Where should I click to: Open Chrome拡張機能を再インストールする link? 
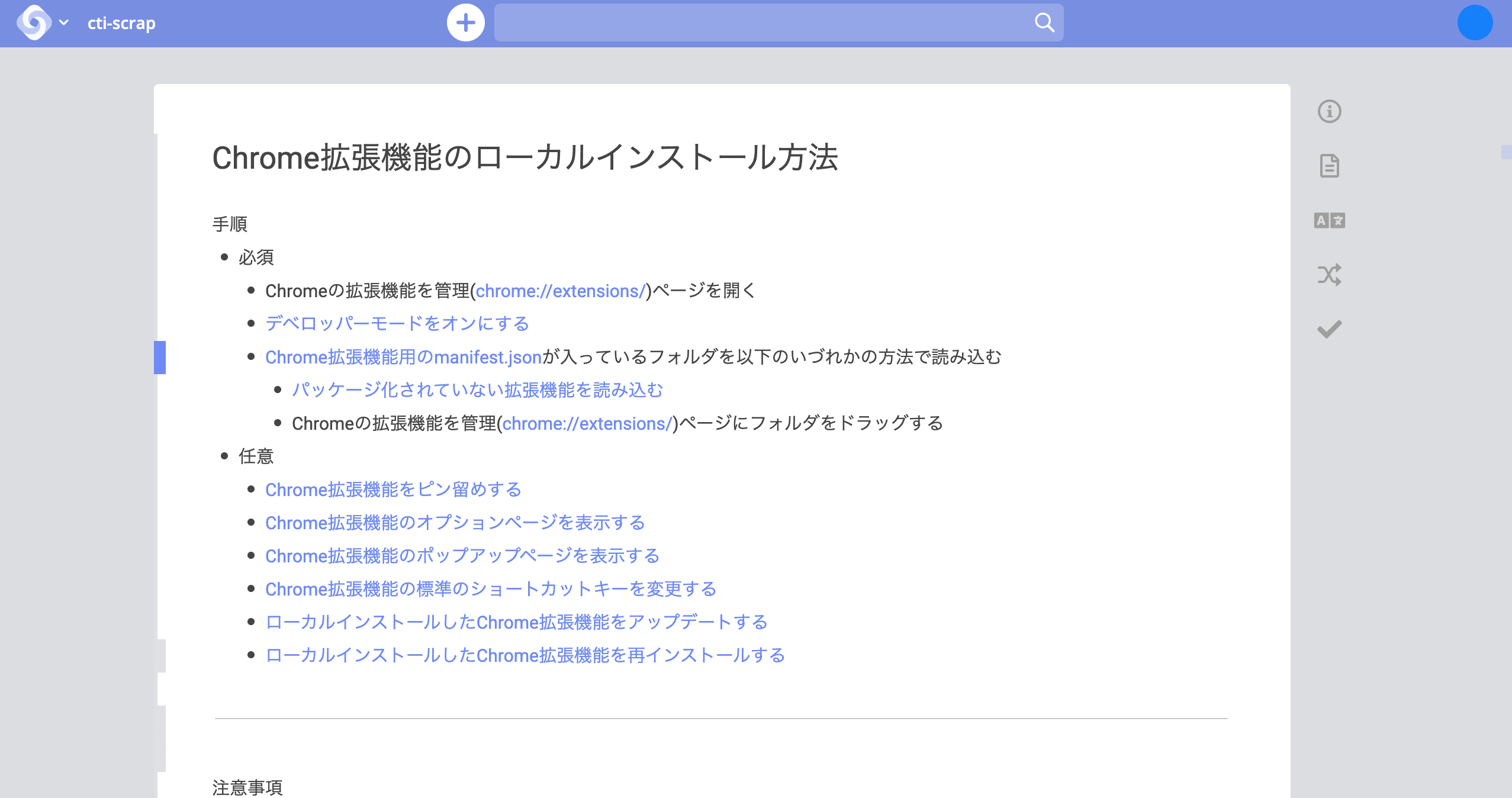click(525, 655)
